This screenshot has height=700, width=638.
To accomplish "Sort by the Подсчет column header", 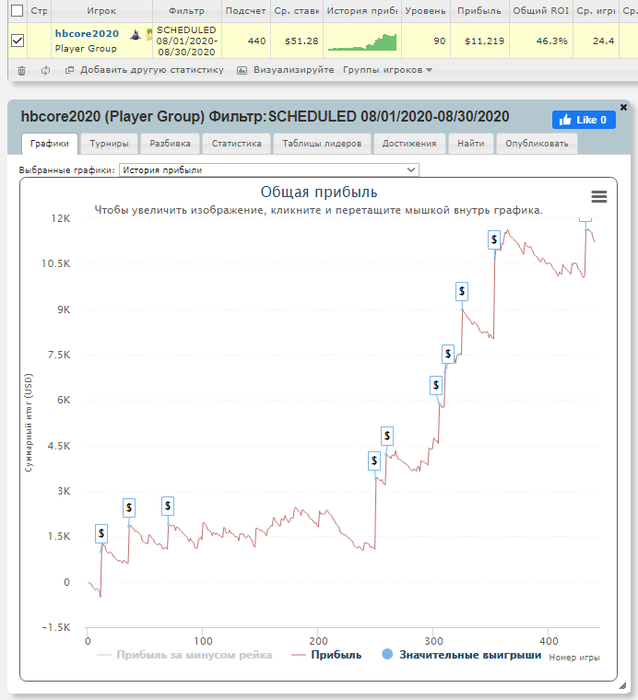I will (x=246, y=11).
